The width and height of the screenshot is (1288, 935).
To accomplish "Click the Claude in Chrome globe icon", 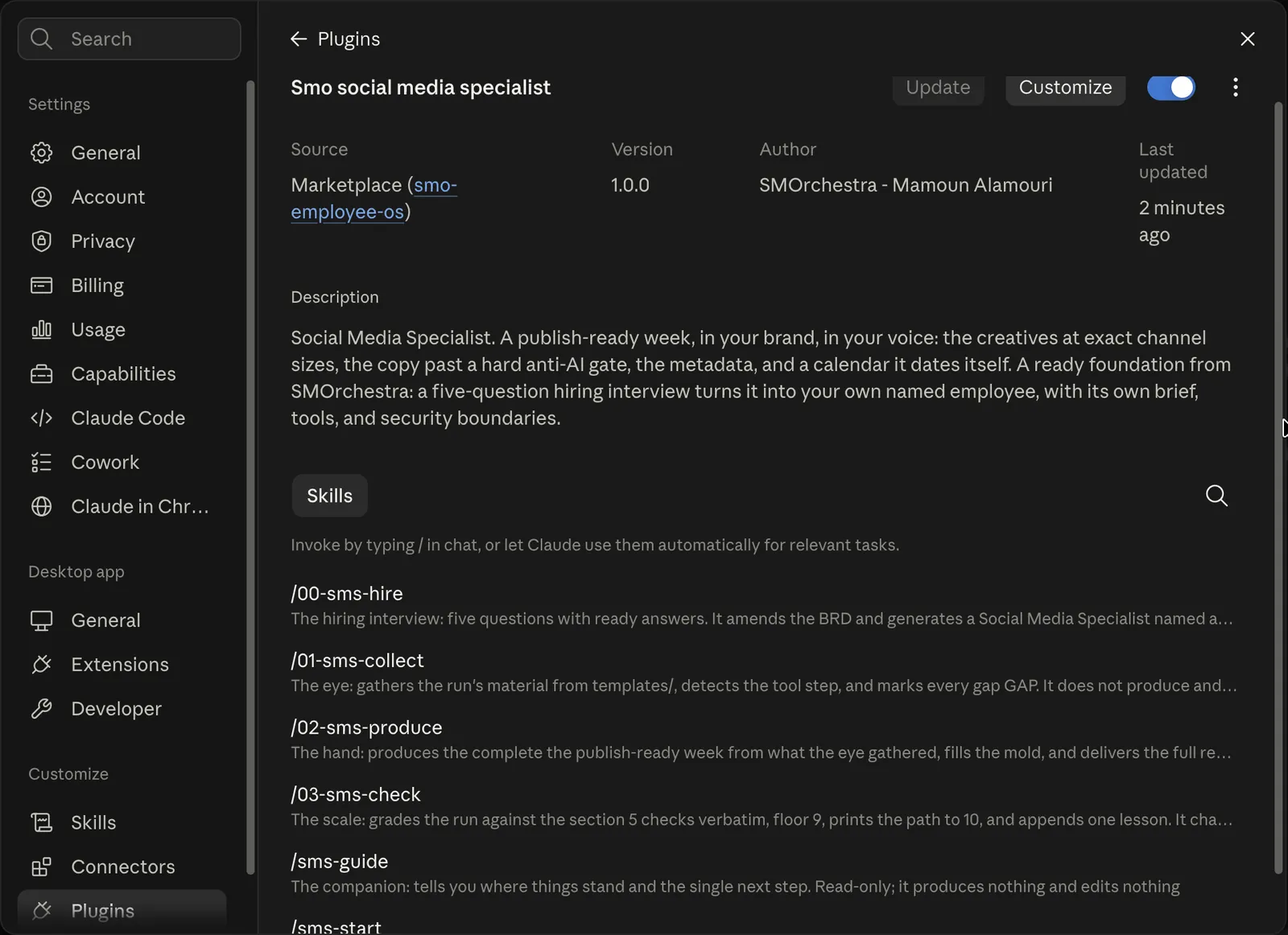I will [x=42, y=507].
